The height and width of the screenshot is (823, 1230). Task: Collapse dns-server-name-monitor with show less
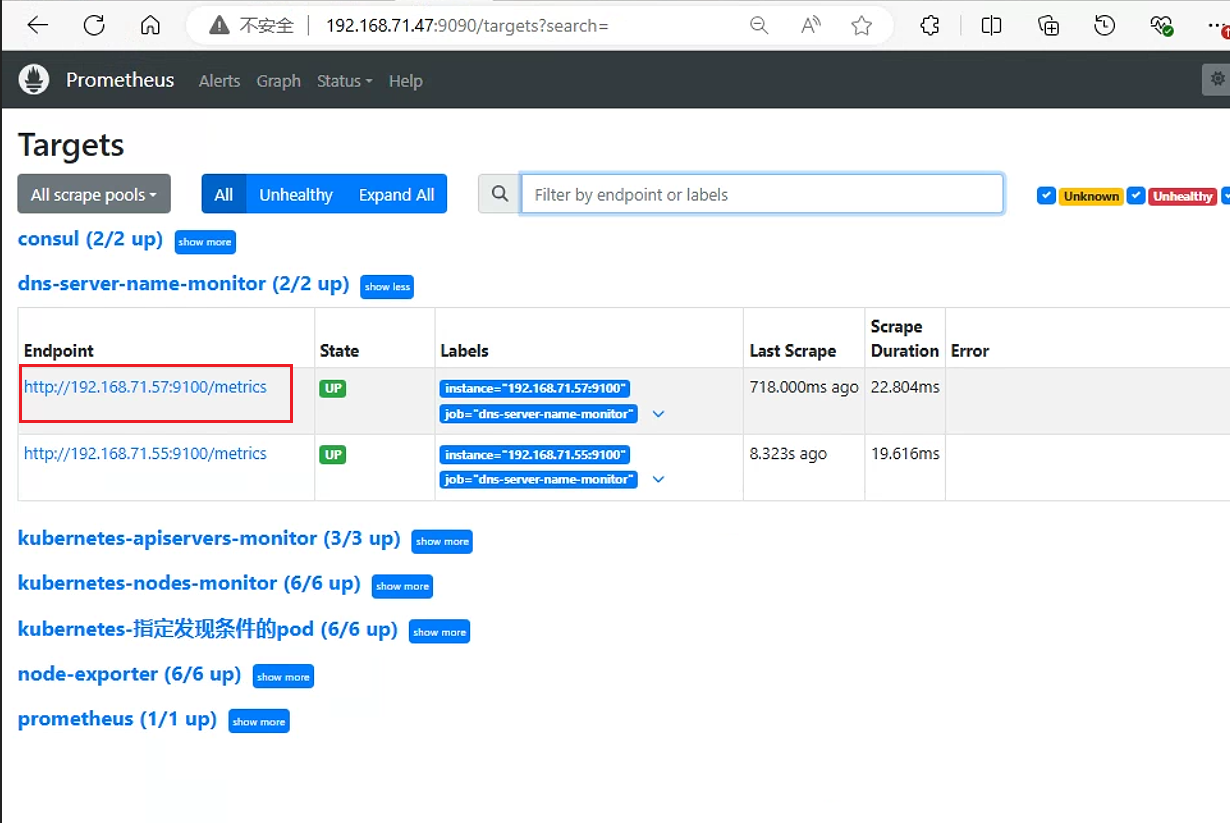click(387, 287)
